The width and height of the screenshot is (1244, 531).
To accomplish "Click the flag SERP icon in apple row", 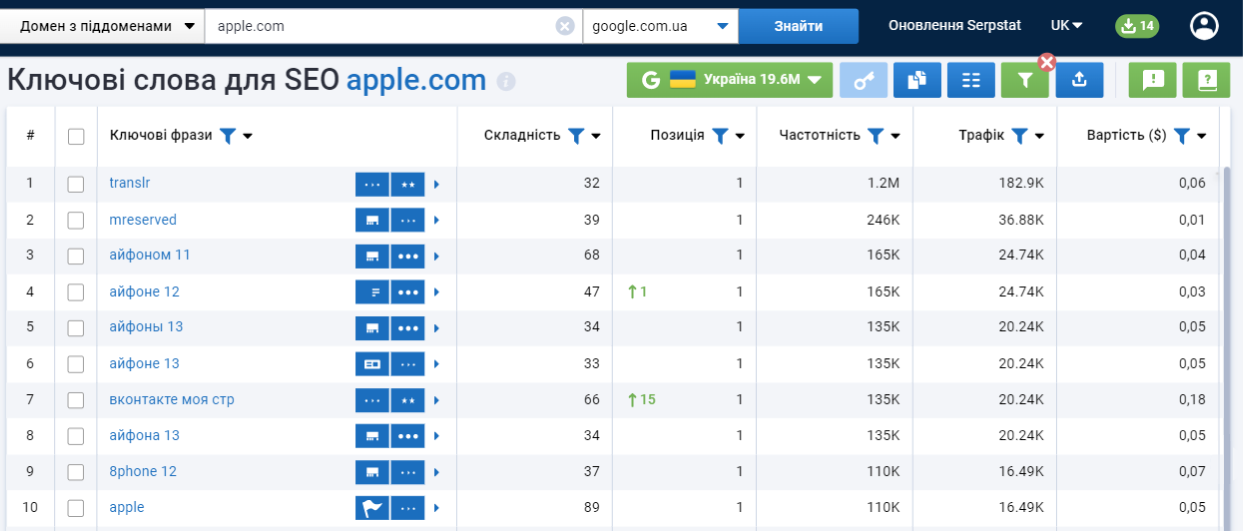I will (372, 508).
